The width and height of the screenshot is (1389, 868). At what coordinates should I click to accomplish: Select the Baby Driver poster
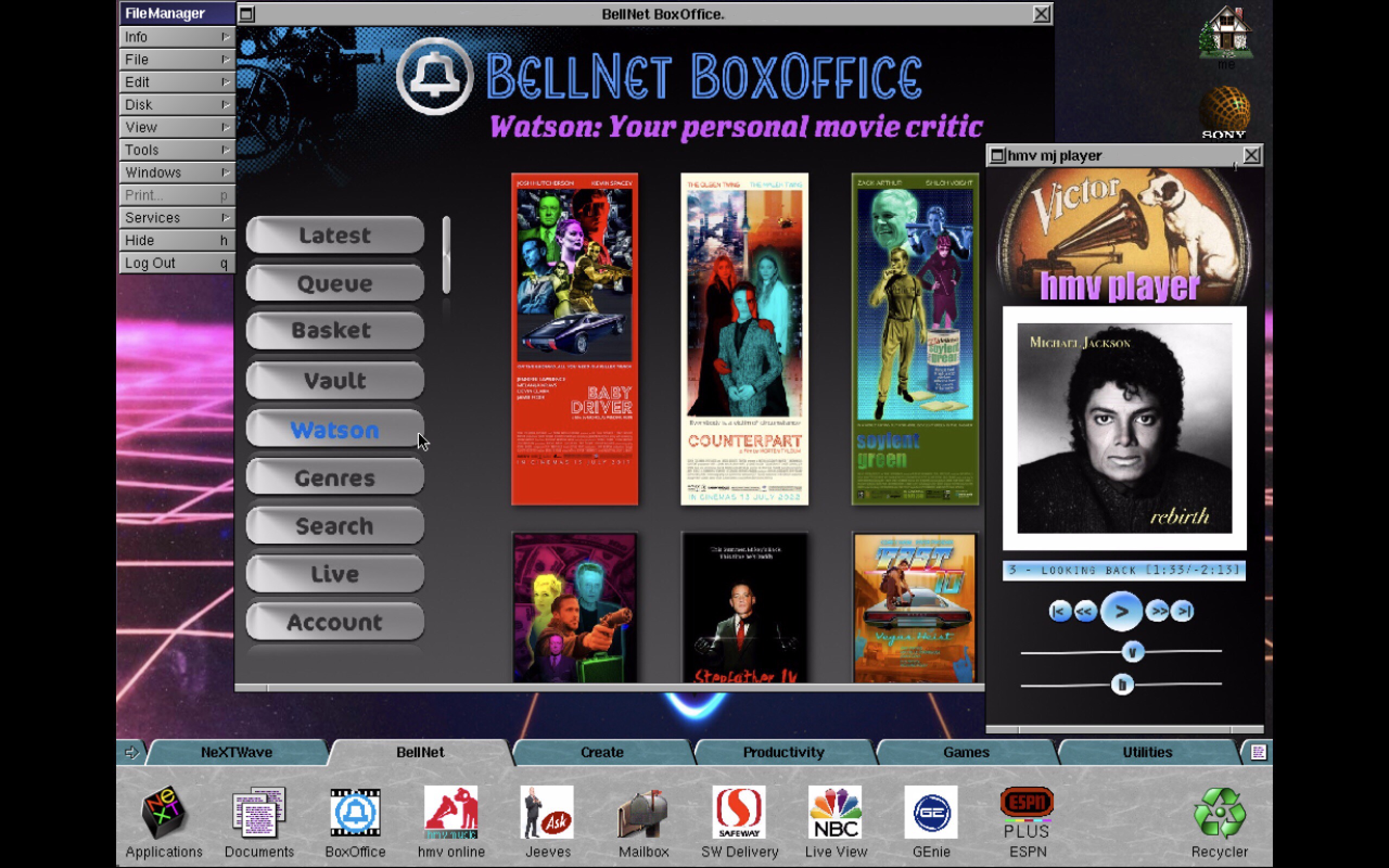pos(575,339)
